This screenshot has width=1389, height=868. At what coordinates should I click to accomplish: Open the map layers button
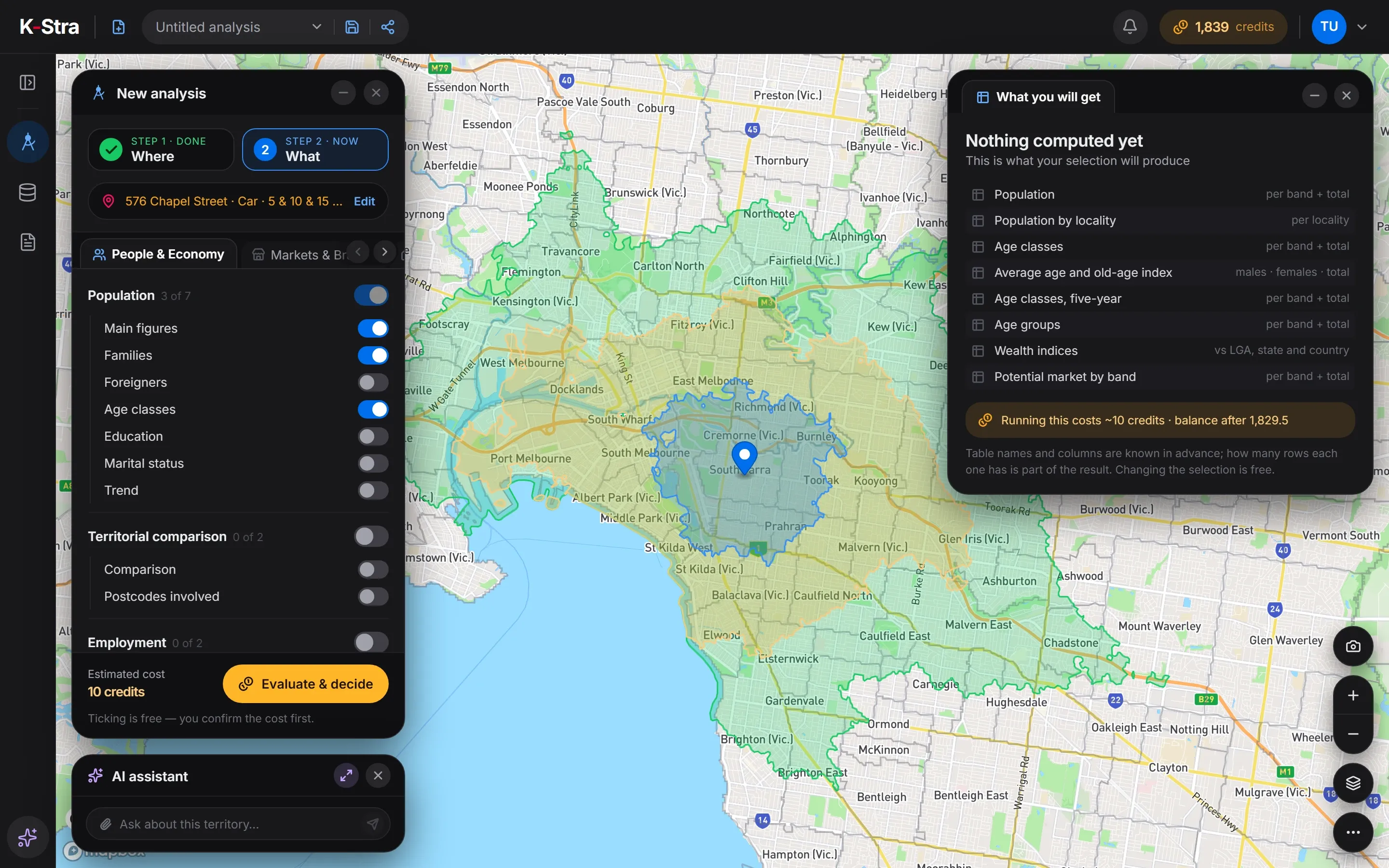point(1353,783)
